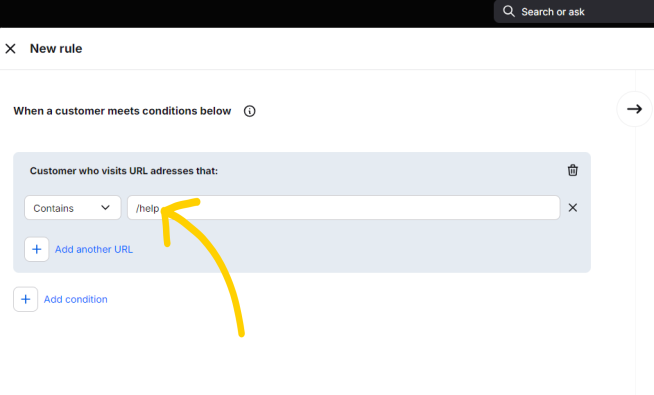Image resolution: width=654 pixels, height=395 pixels.
Task: Click into the /help URL text field
Action: (343, 208)
